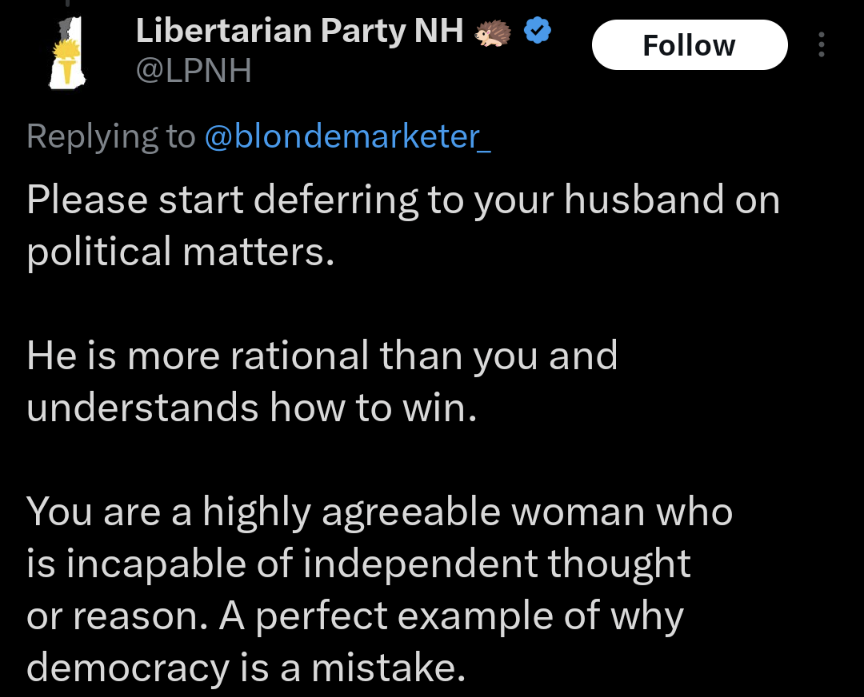Image resolution: width=864 pixels, height=697 pixels.
Task: Open the Libertarian Party NH profile avatar
Action: click(67, 50)
